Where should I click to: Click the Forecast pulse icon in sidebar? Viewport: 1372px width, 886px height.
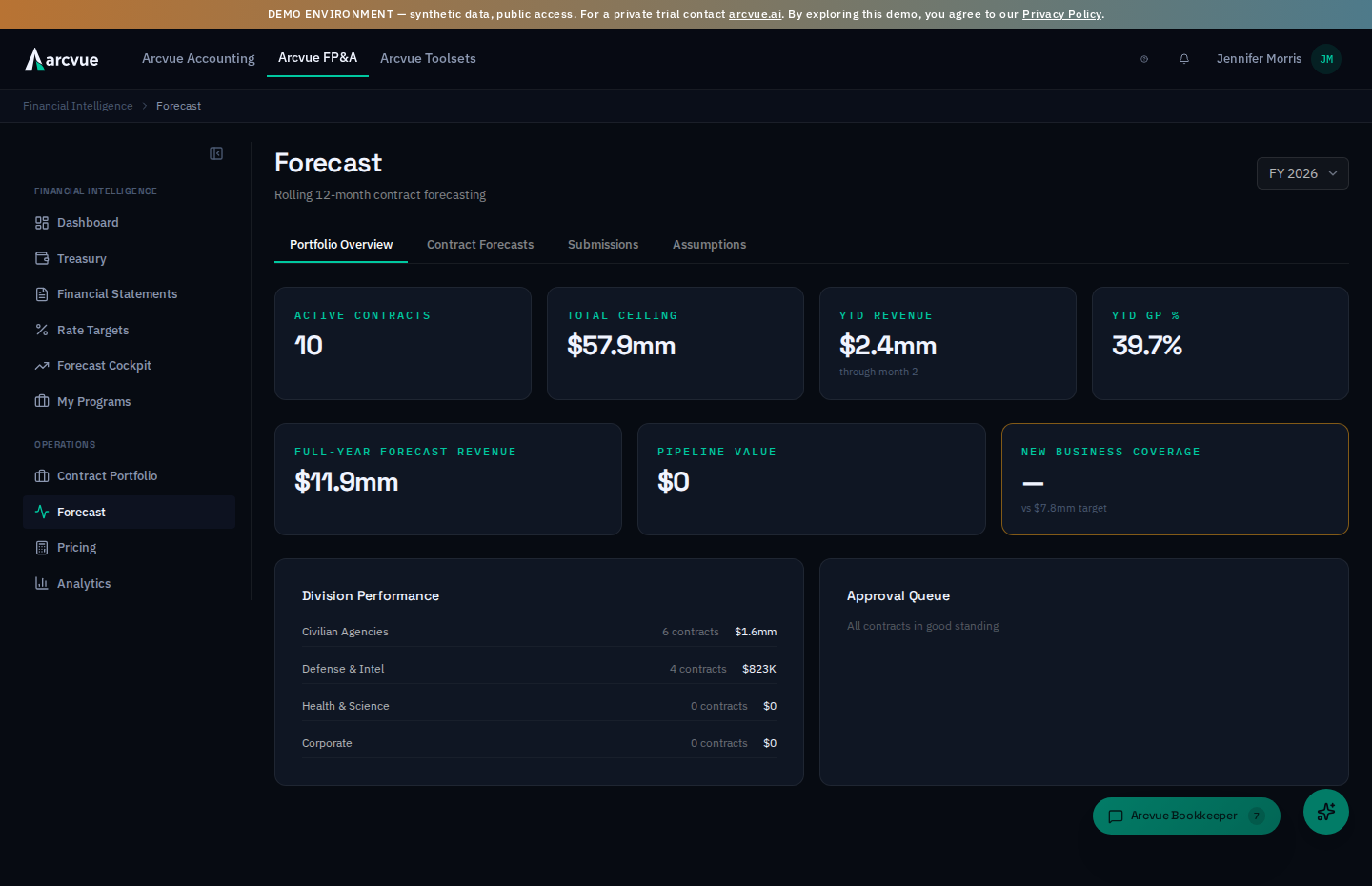[42, 512]
